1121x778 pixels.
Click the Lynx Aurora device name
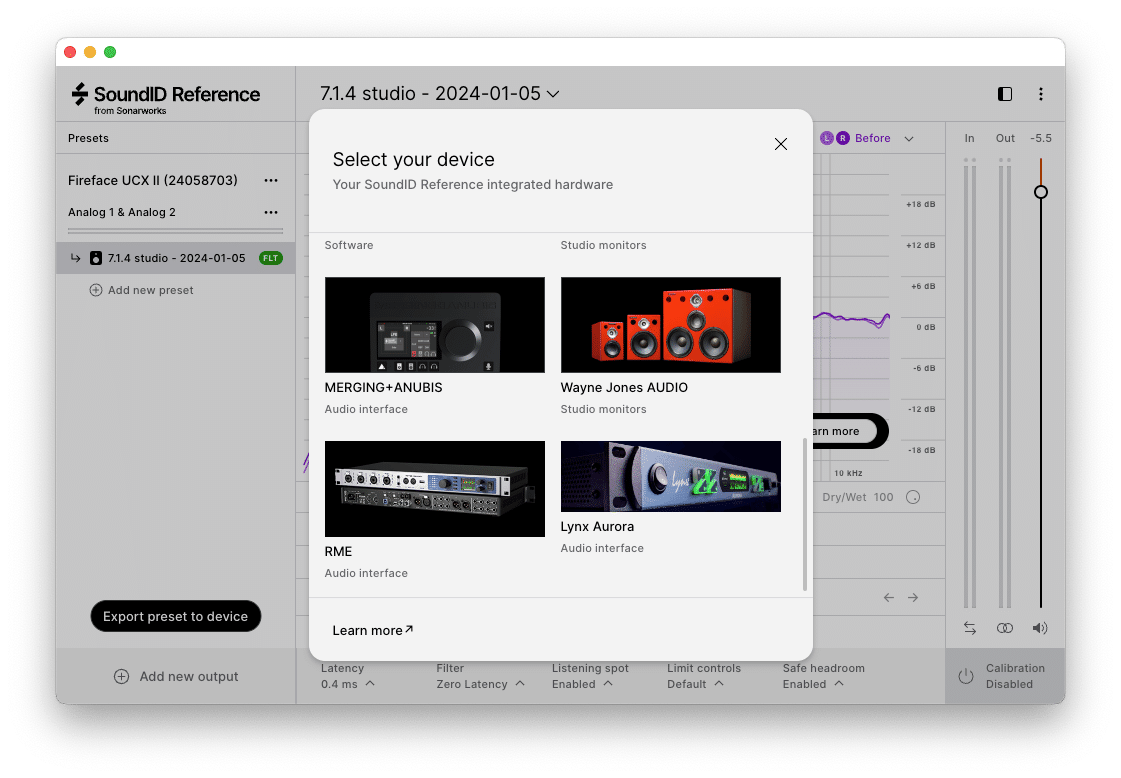click(x=597, y=526)
